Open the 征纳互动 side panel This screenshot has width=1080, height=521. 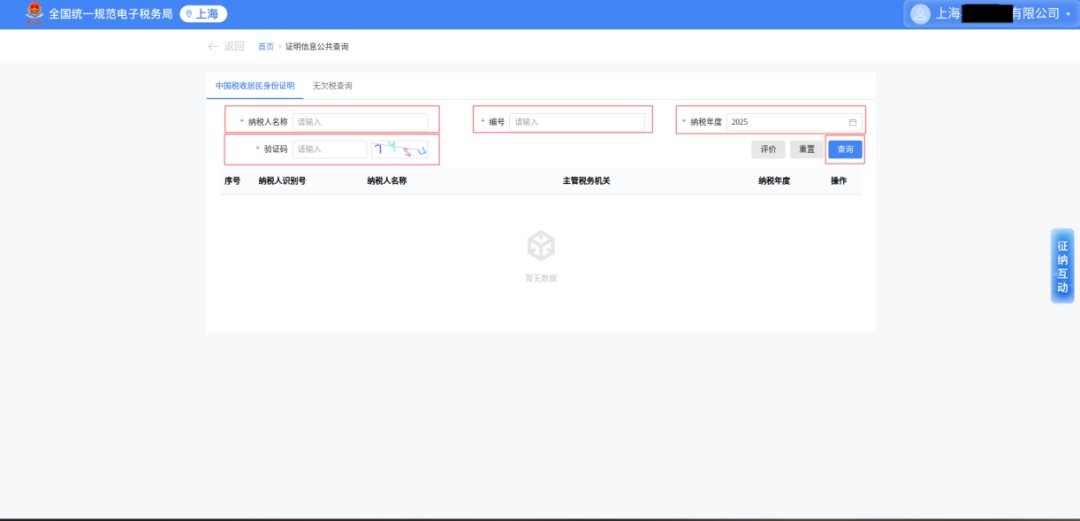[1062, 266]
